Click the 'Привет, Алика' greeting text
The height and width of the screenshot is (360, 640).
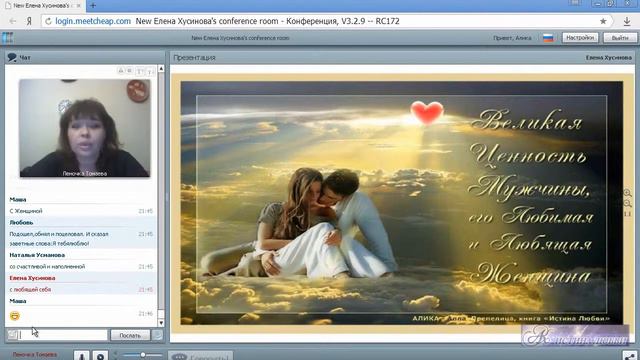pyautogui.click(x=512, y=38)
